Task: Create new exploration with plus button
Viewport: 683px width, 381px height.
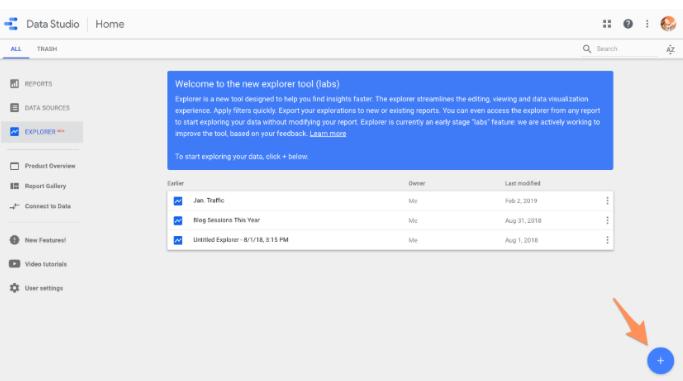Action: click(660, 361)
